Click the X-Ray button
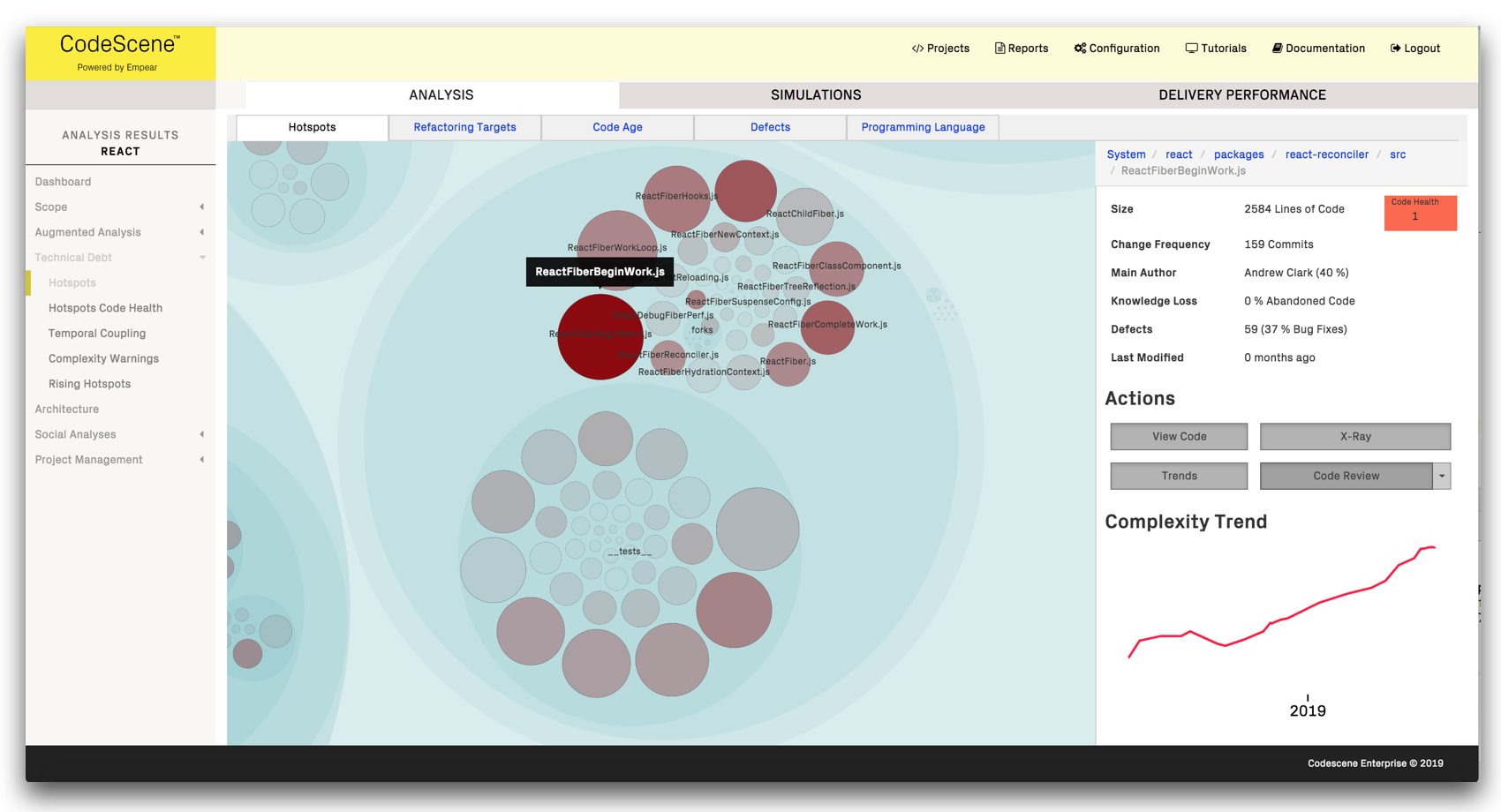 click(x=1355, y=436)
